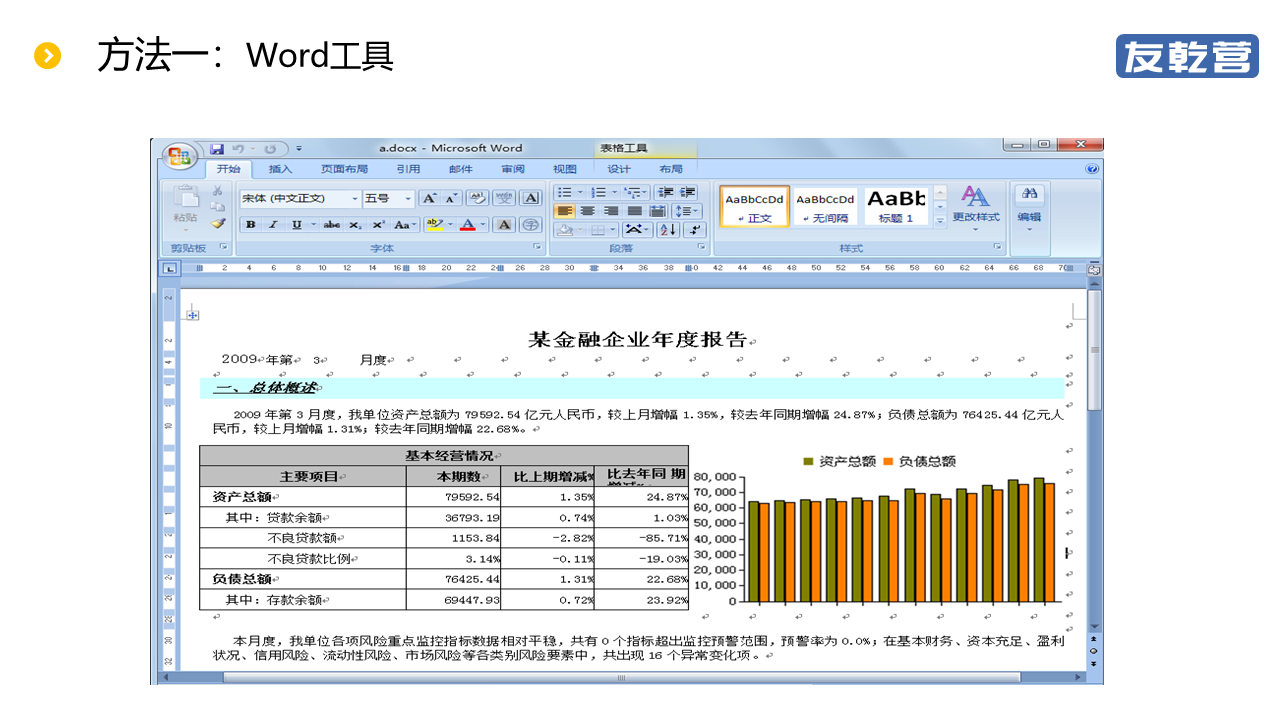Save the document via Quick Access toolbar

[x=217, y=149]
